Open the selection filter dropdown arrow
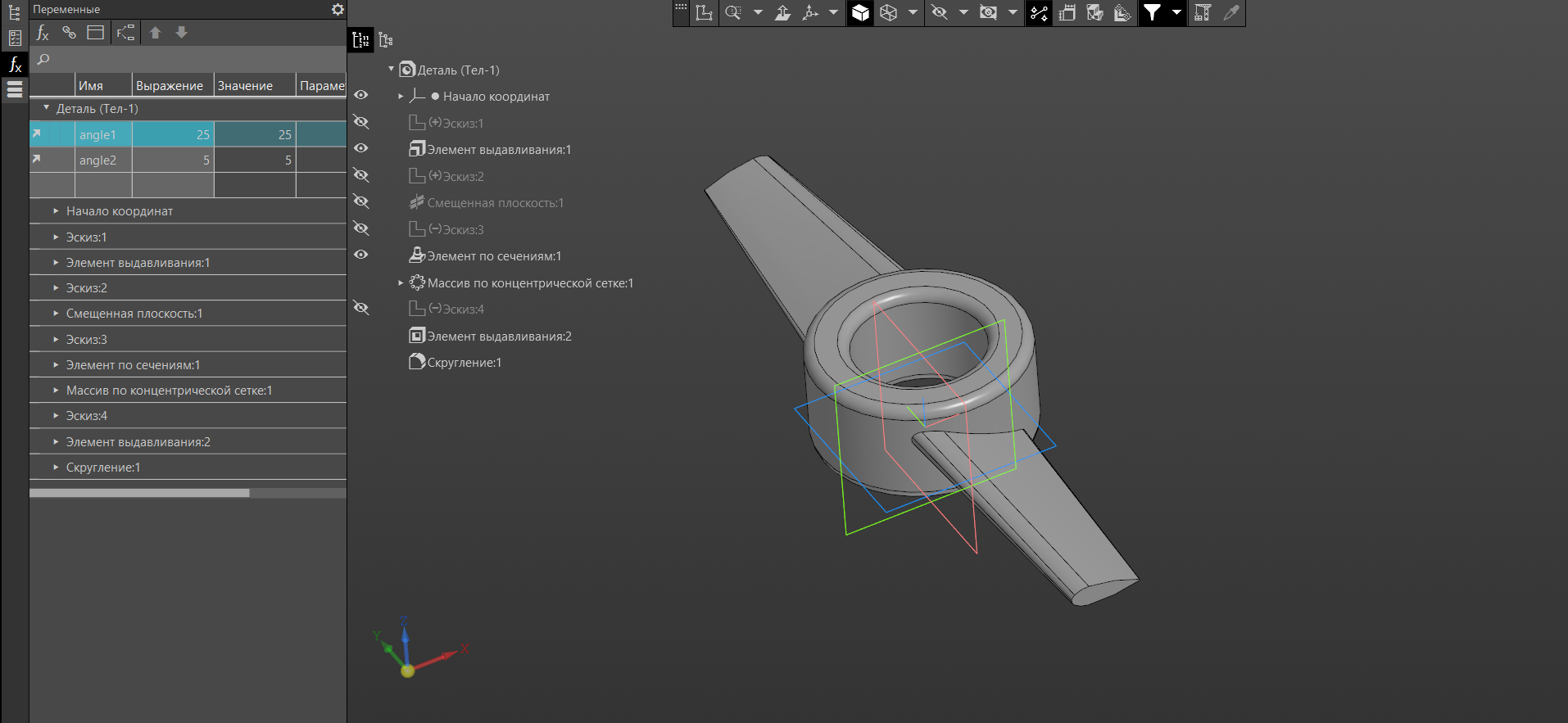The width and height of the screenshot is (1568, 723). pos(1176,12)
